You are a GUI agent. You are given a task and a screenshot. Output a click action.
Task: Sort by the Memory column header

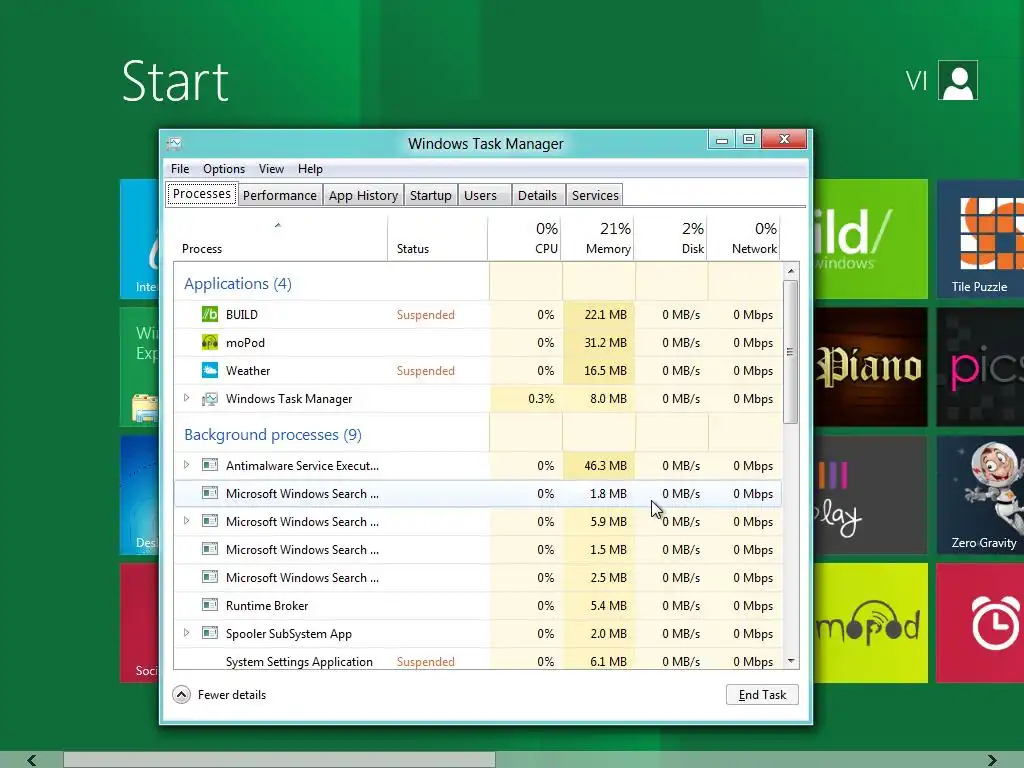(x=598, y=238)
